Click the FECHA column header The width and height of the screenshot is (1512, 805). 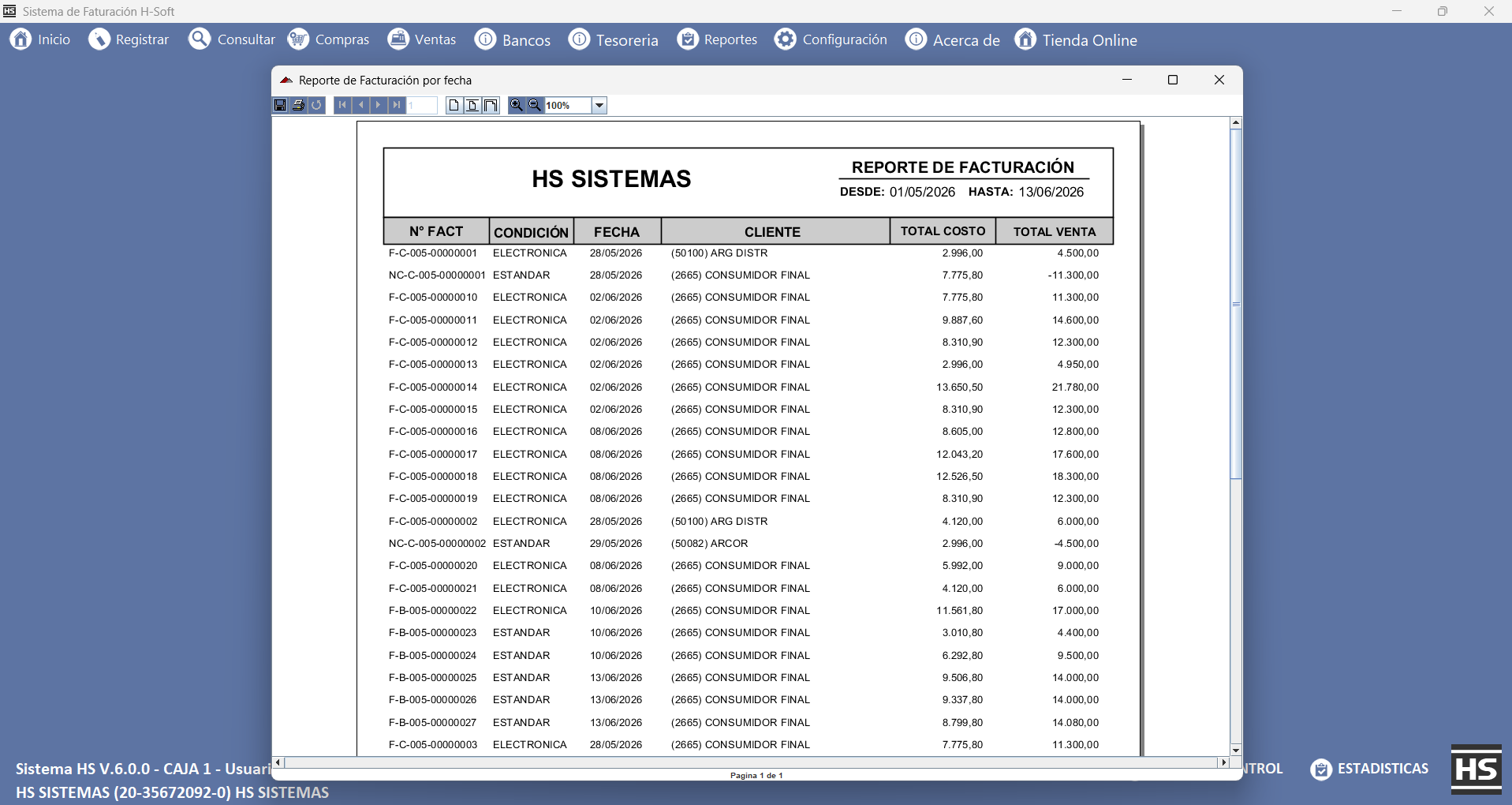617,232
